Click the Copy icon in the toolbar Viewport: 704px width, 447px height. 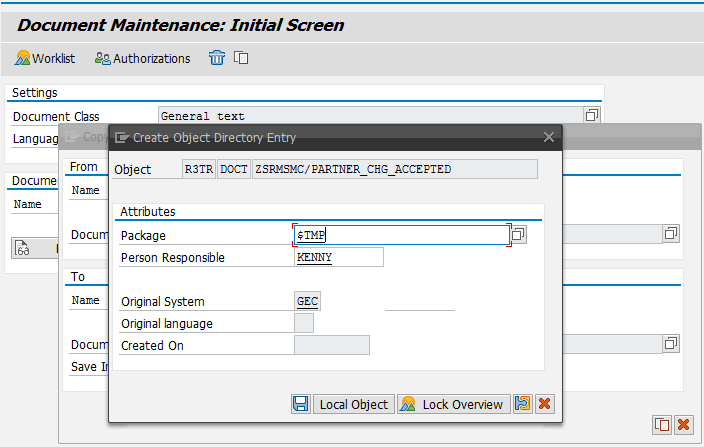pyautogui.click(x=241, y=58)
